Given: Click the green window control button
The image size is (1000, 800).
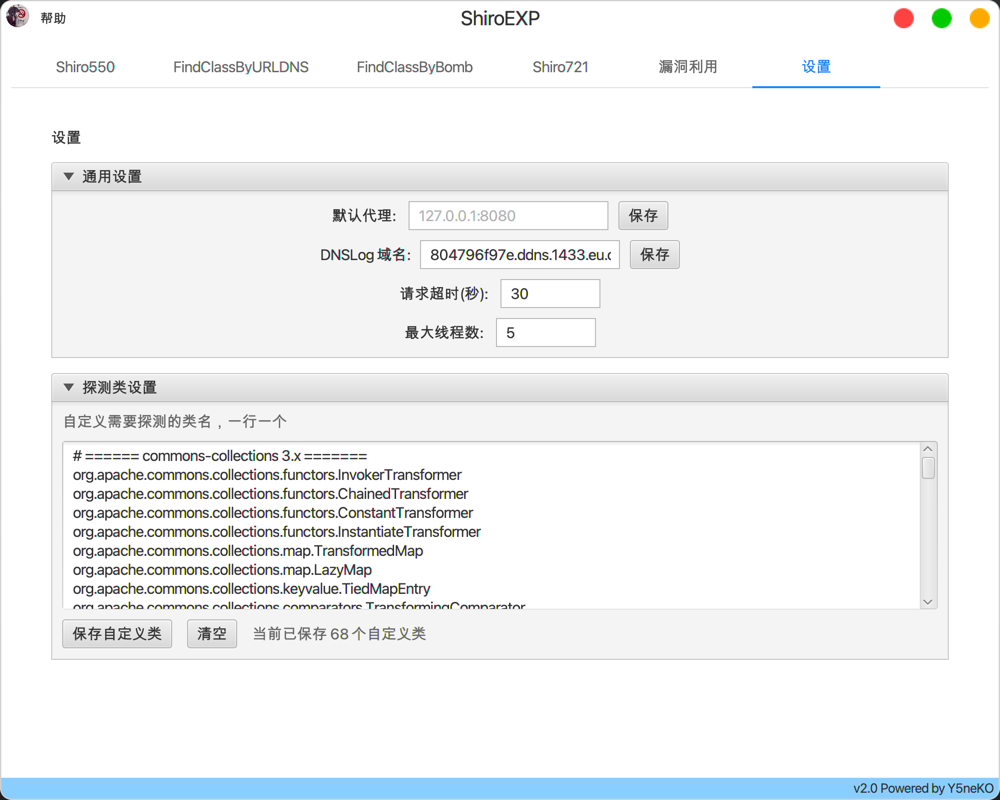Looking at the screenshot, I should click(941, 18).
